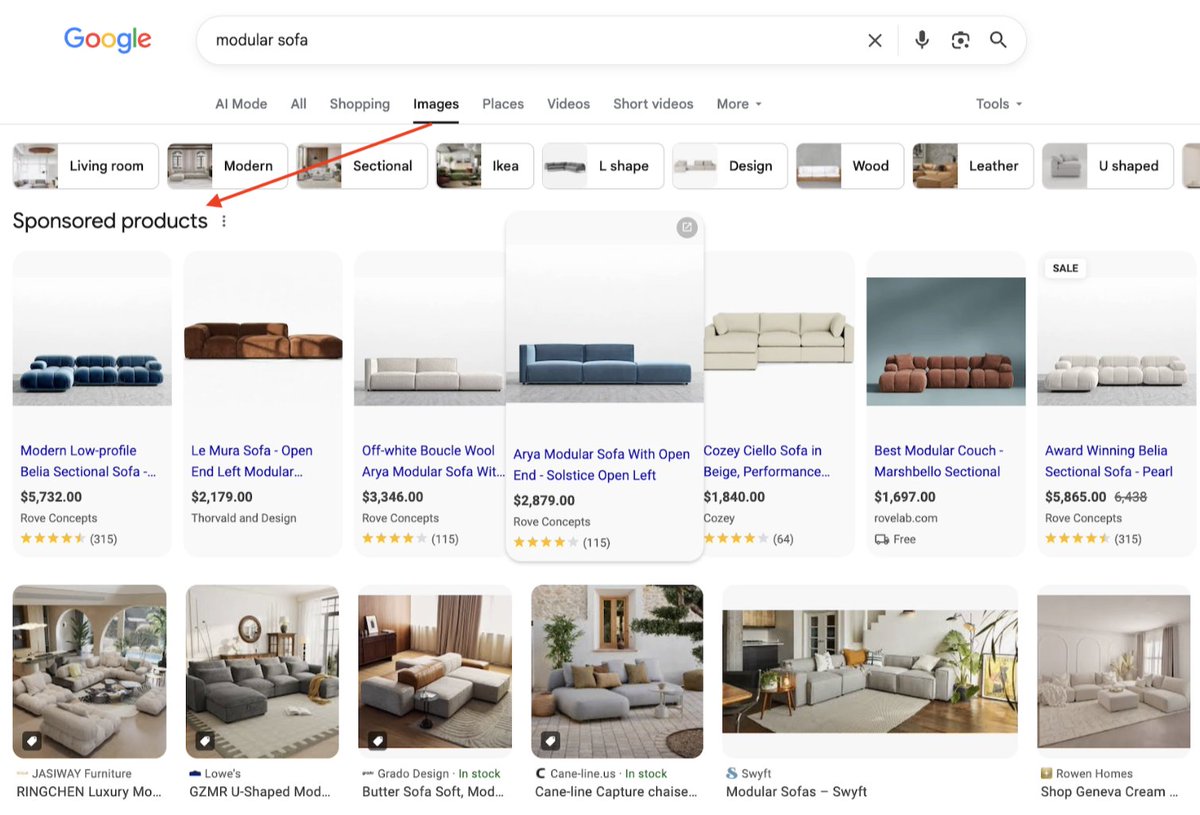Click Lowe's favicon icon

click(195, 773)
